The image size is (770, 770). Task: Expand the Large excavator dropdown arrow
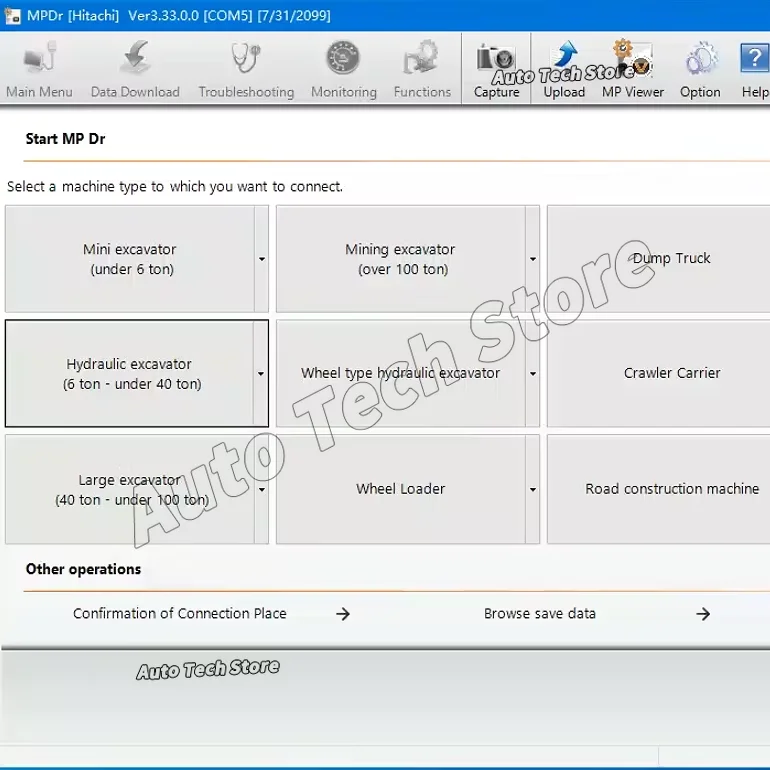(x=262, y=490)
